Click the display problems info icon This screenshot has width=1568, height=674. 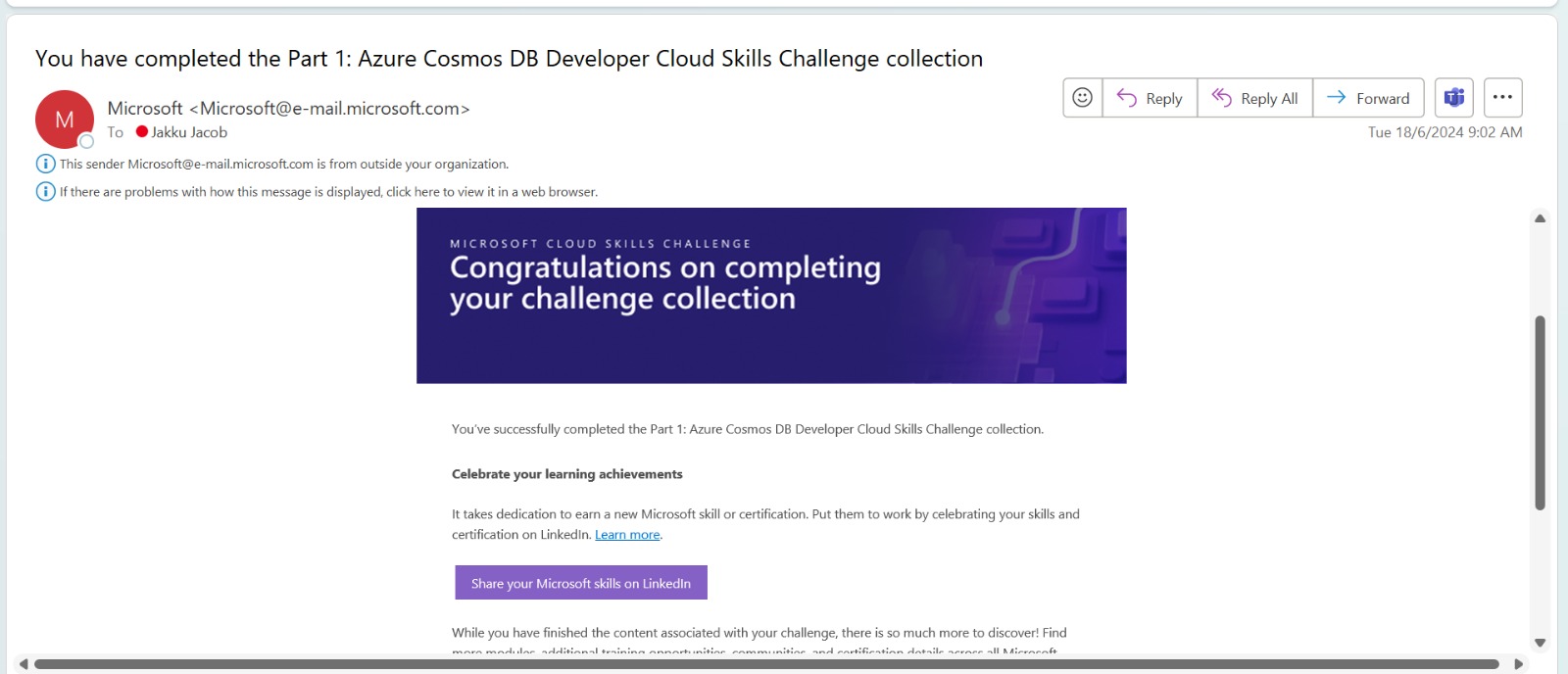point(45,191)
